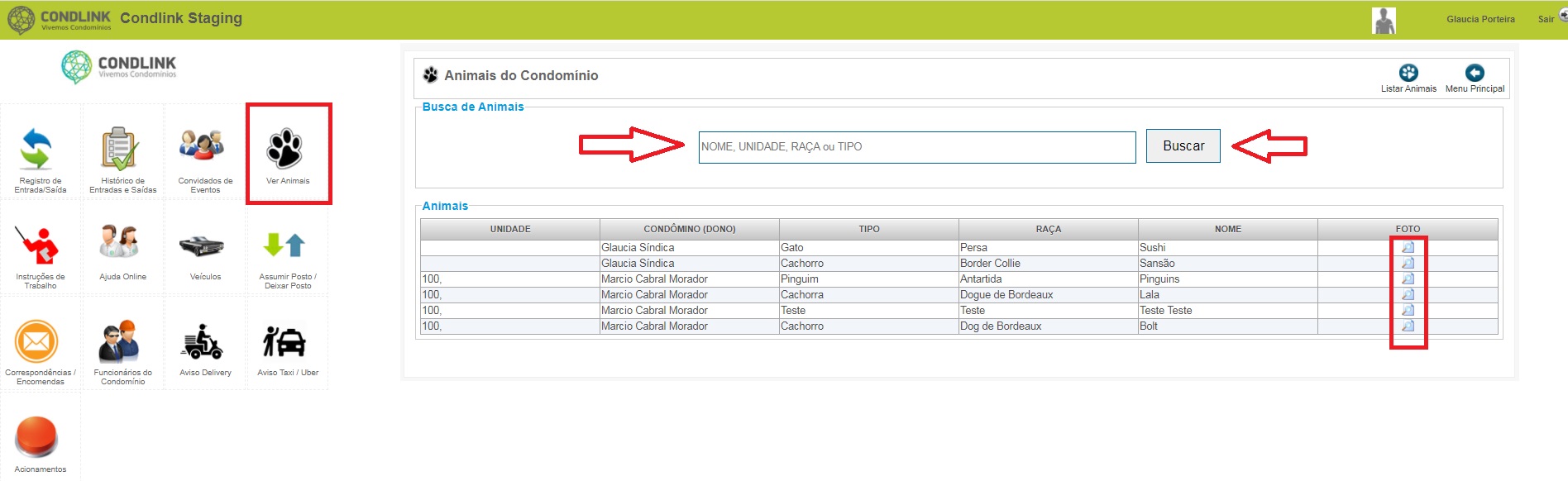Viewport: 1568px width, 481px height.
Task: Open Convidados de Eventos icon
Action: click(x=202, y=145)
